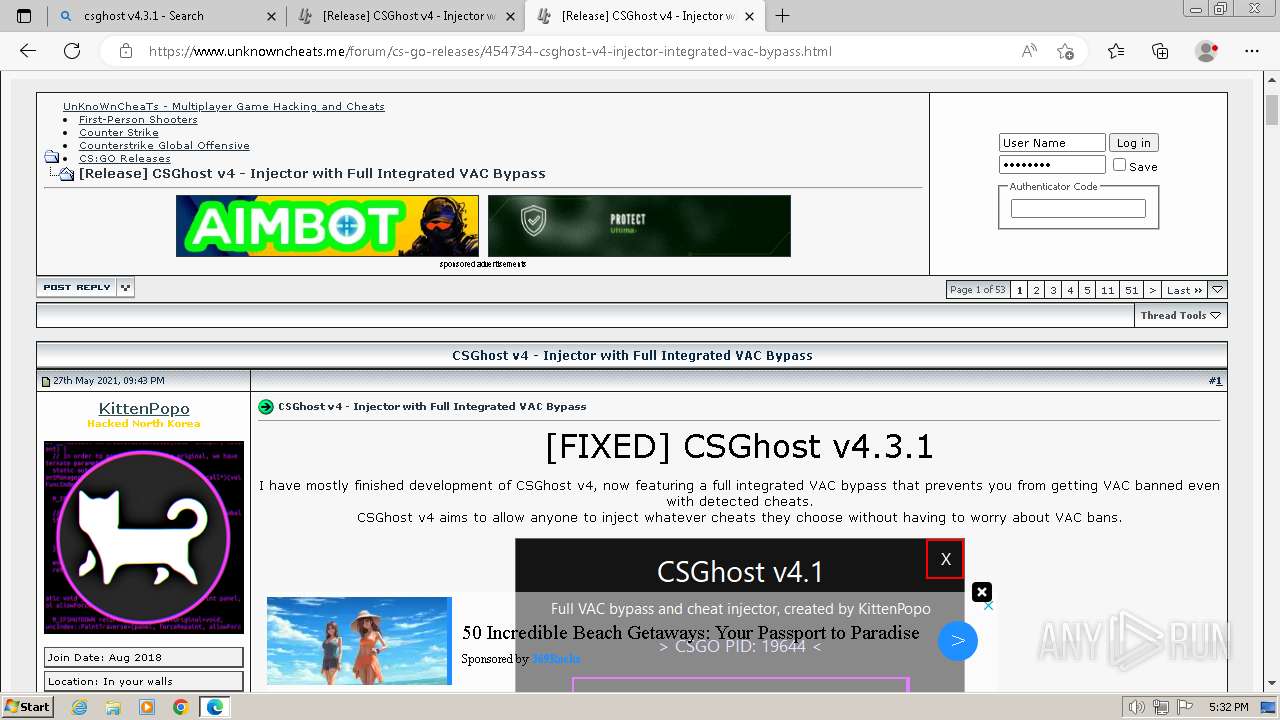This screenshot has width=1280, height=720.
Task: Open Chrome from the taskbar
Action: pyautogui.click(x=180, y=707)
